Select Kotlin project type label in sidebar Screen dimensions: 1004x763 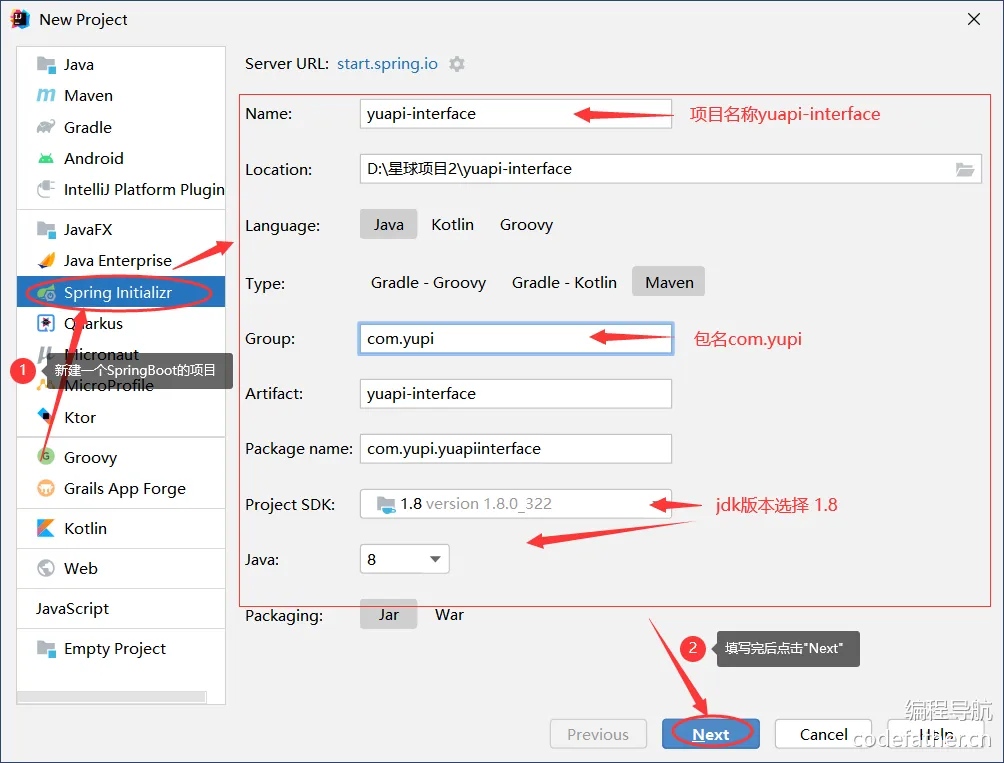click(x=85, y=528)
